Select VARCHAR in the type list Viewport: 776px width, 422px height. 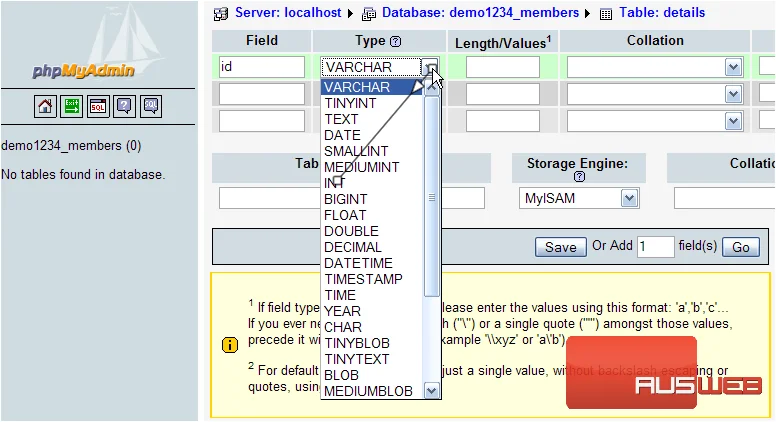point(372,87)
